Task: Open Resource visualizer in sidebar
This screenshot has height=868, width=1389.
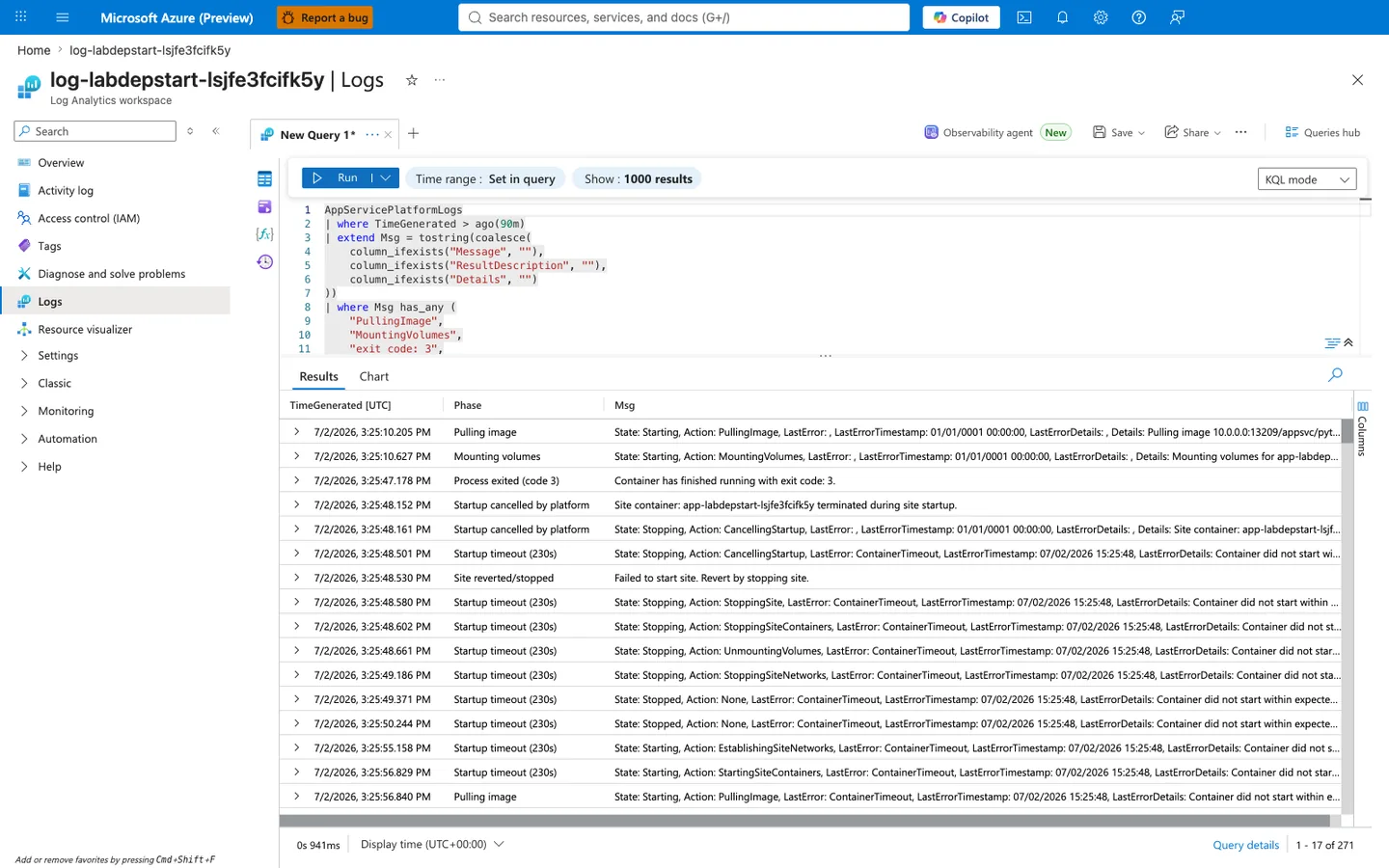Action: pos(85,330)
